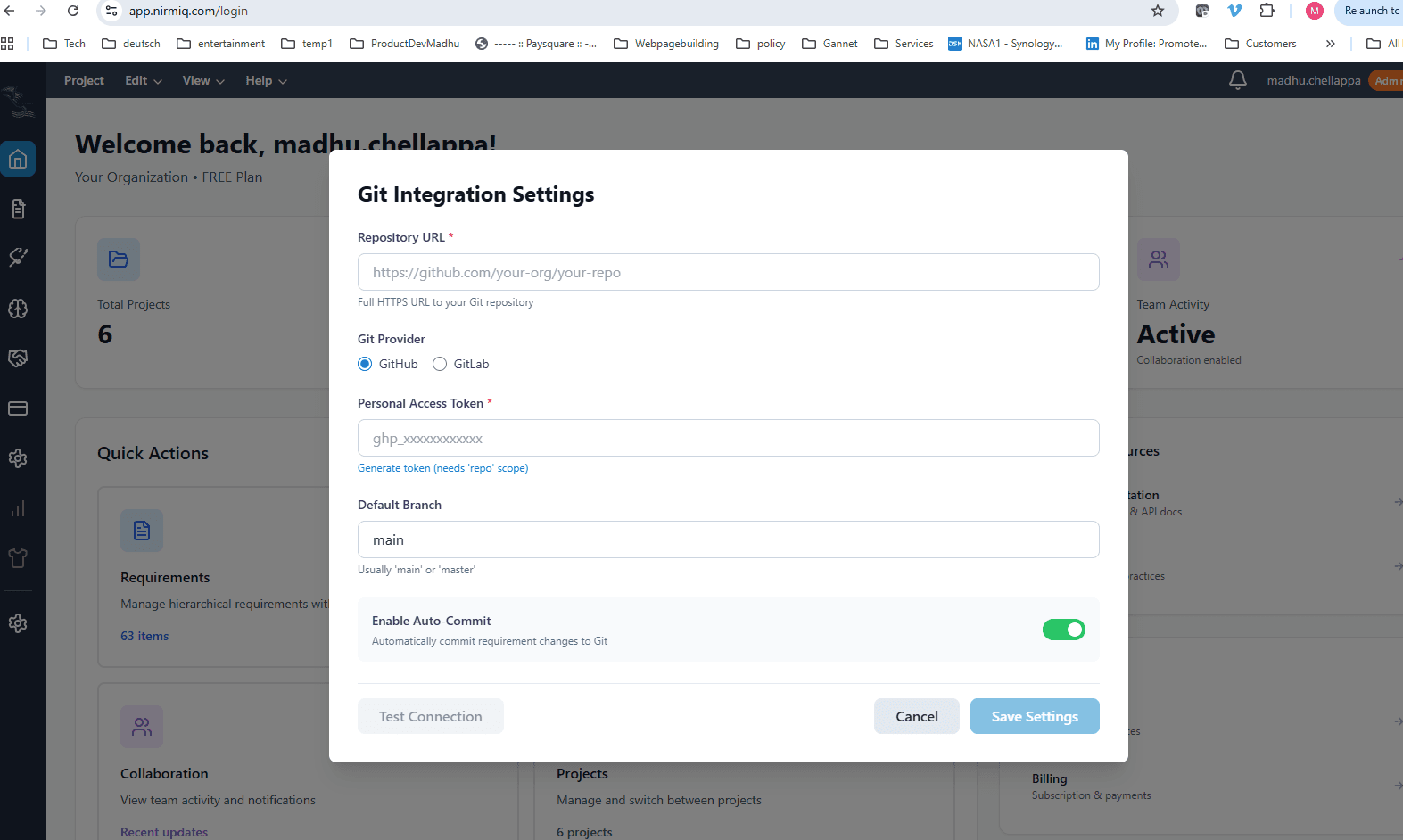Open the temp1 bookmarks folder
Screen dimensions: 1403x840
pyautogui.click(x=306, y=44)
